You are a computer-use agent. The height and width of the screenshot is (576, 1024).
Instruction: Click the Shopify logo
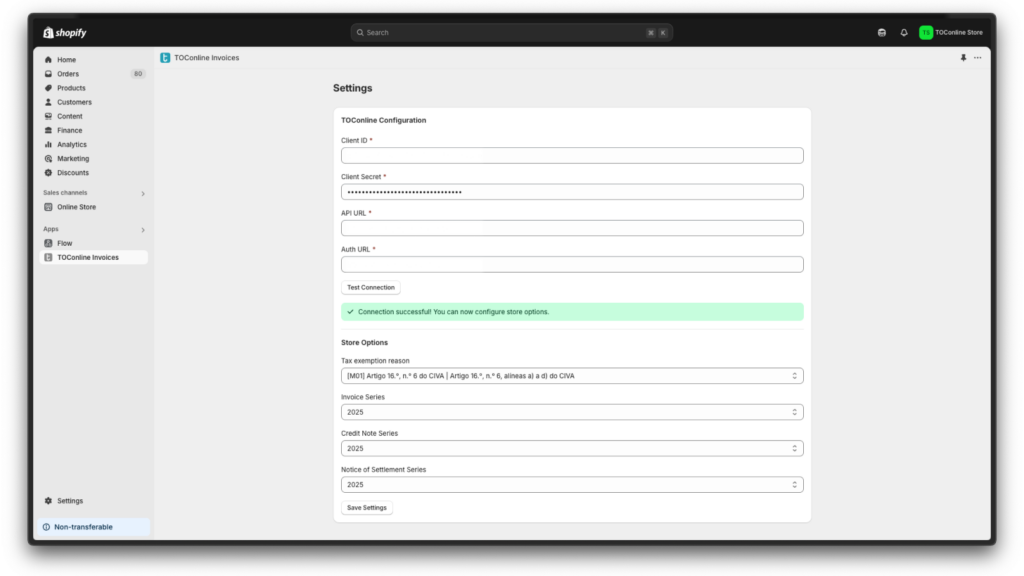tap(65, 33)
